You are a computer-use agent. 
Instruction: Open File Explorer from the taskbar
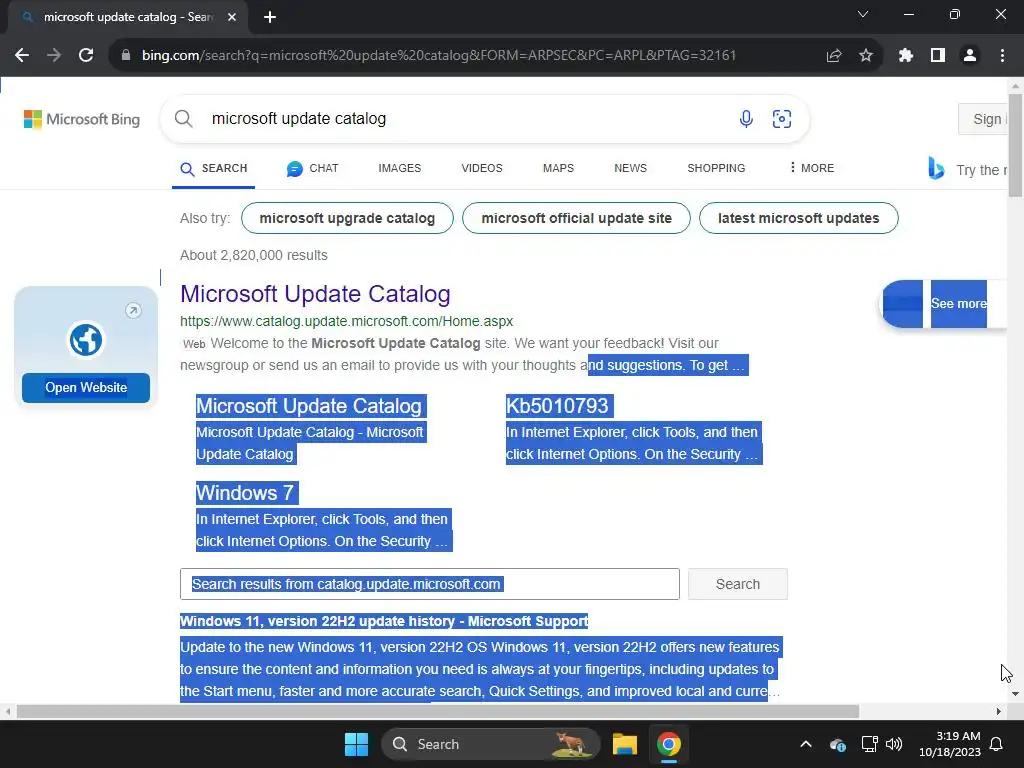624,744
